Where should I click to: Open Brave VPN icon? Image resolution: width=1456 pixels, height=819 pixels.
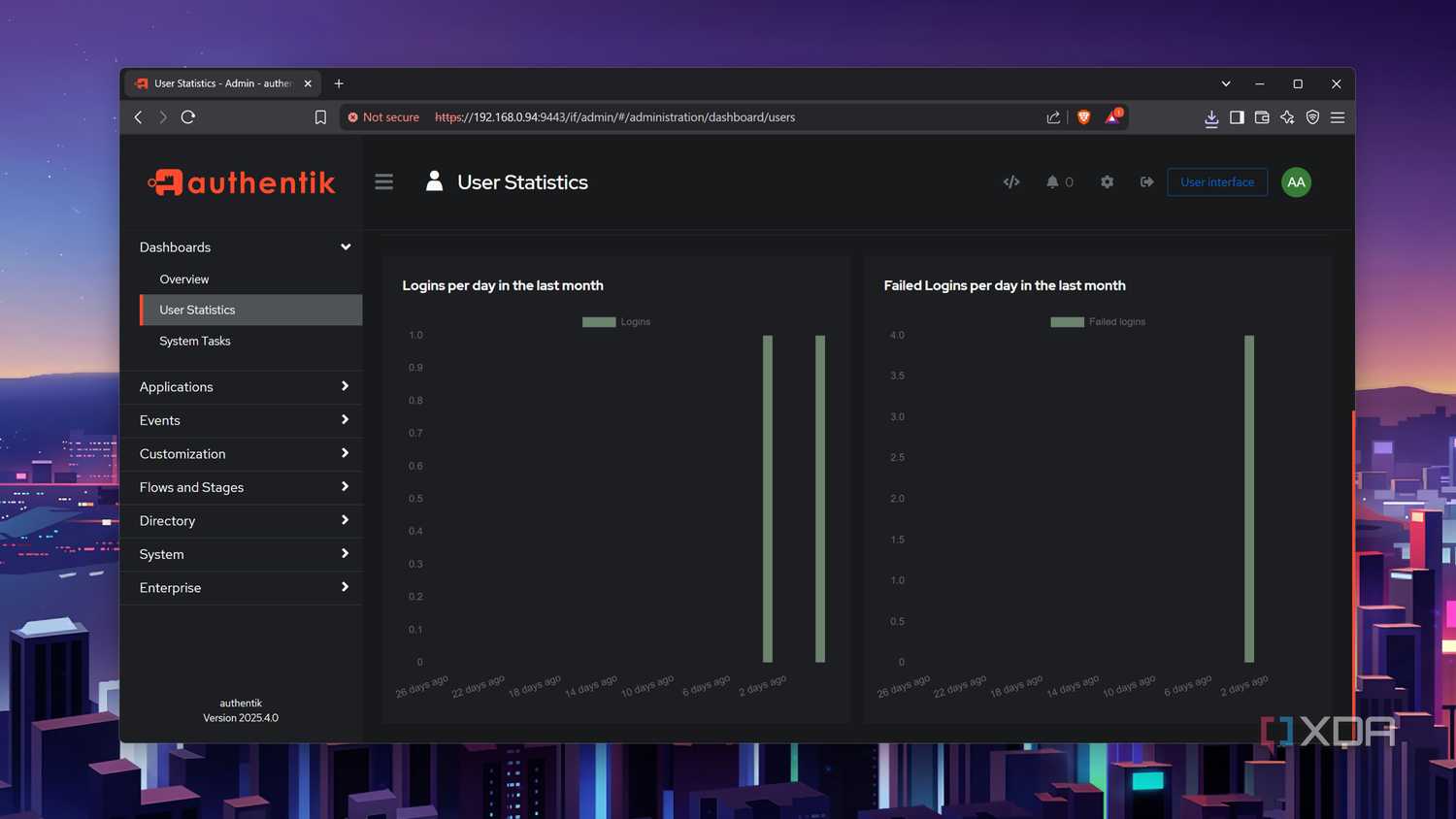[x=1312, y=117]
